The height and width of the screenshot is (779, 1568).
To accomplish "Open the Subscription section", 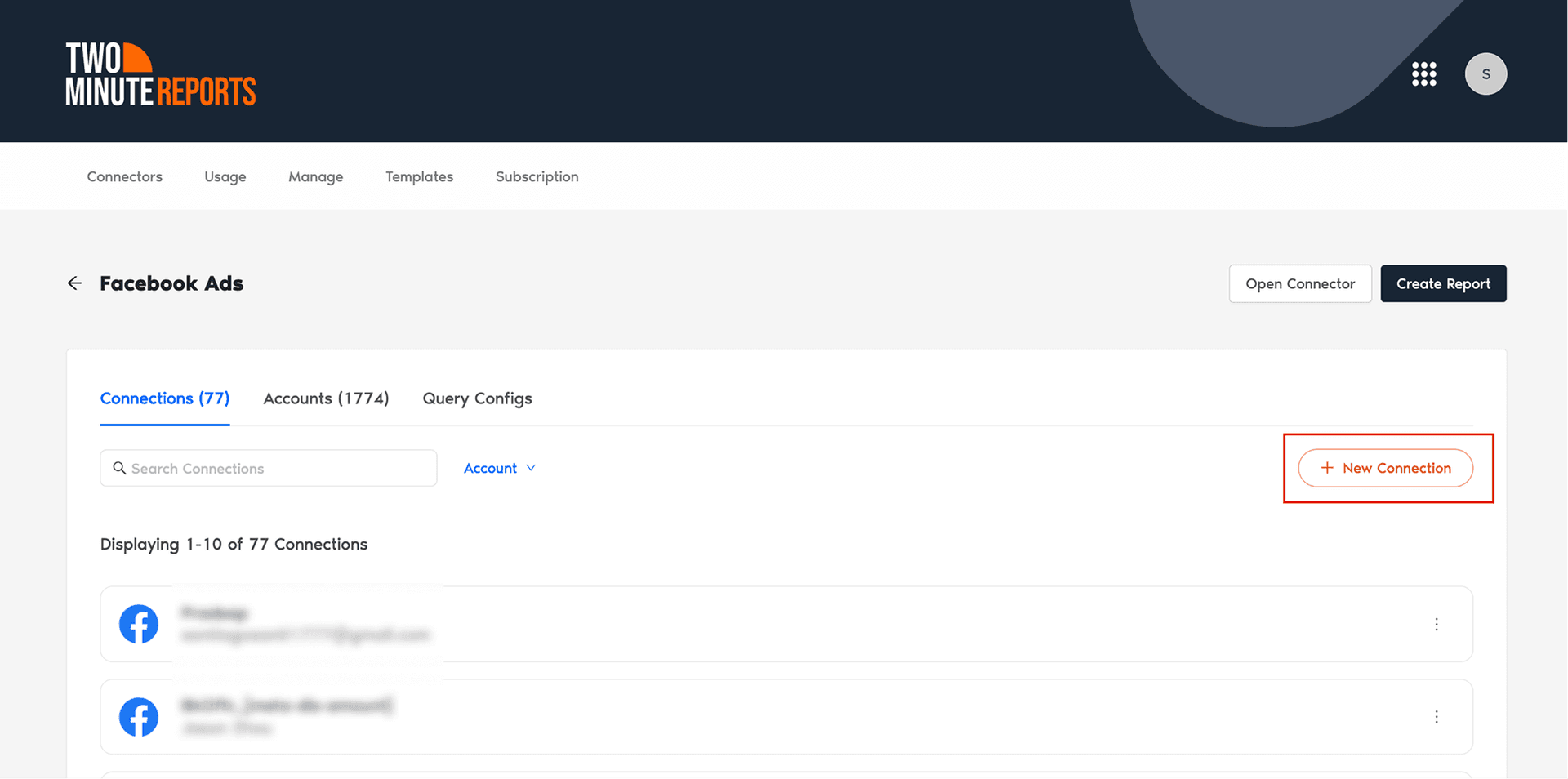I will 537,176.
